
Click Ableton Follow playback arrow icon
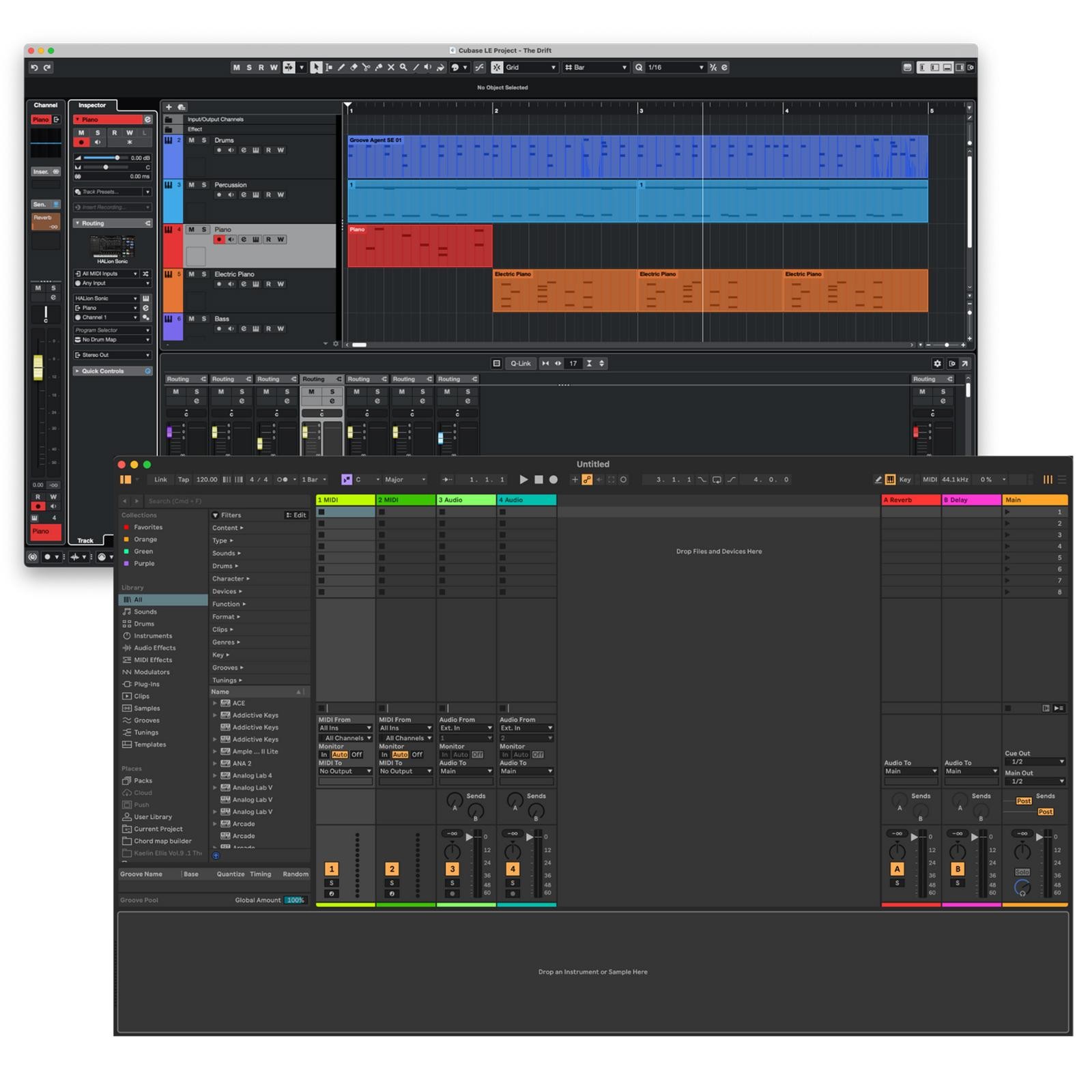coord(446,480)
